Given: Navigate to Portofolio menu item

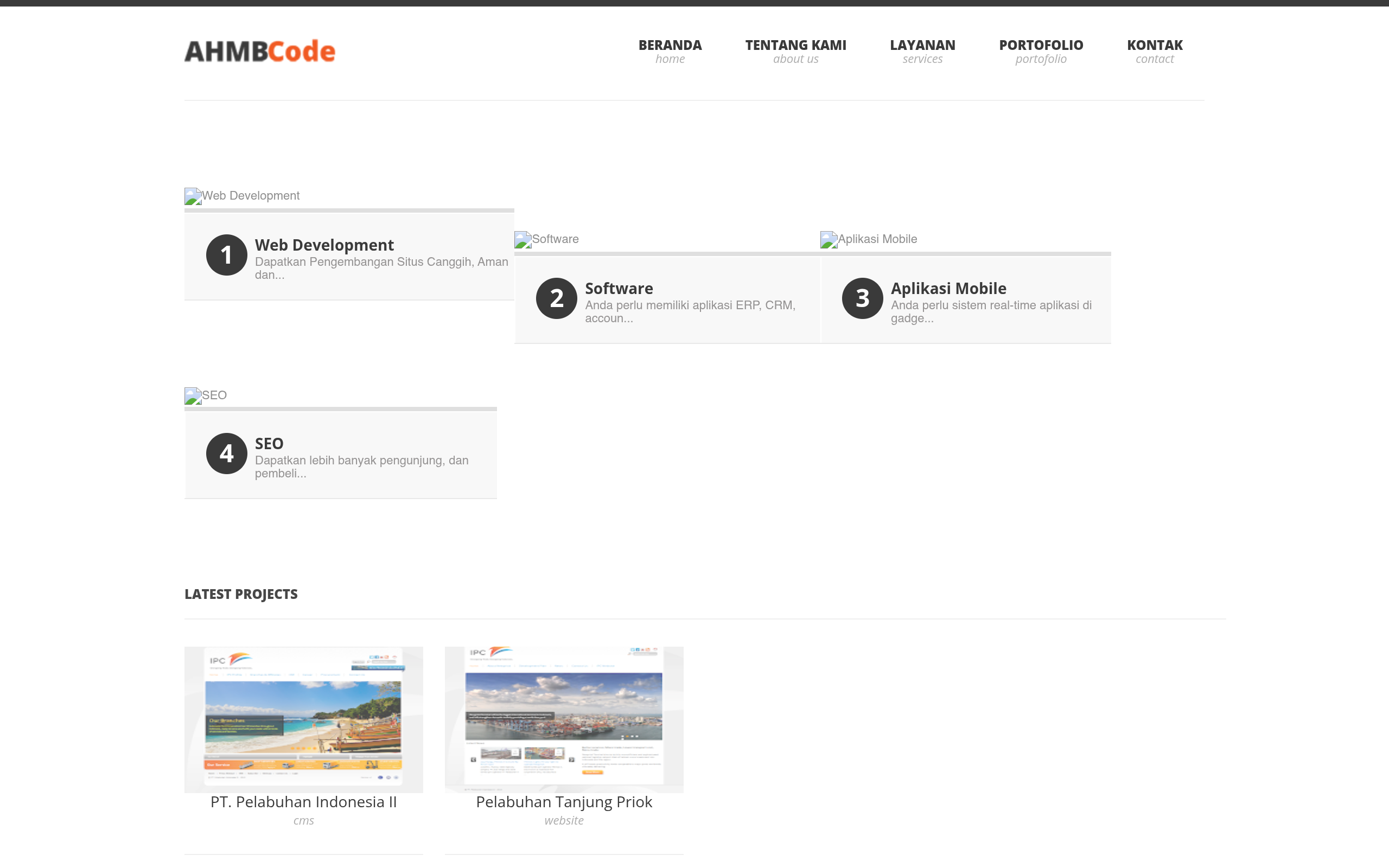Looking at the screenshot, I should [x=1041, y=51].
